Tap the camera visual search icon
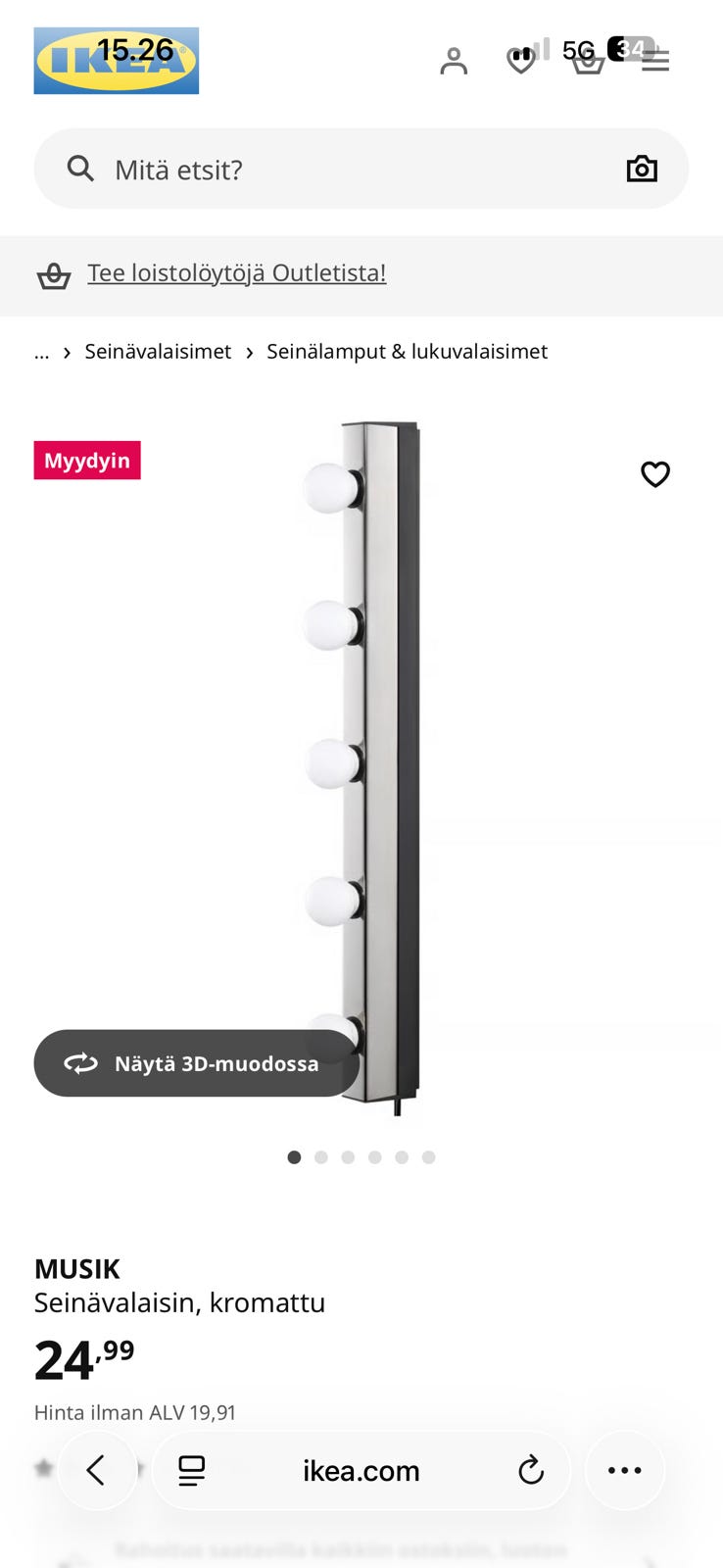The width and height of the screenshot is (723, 1568). (x=642, y=169)
